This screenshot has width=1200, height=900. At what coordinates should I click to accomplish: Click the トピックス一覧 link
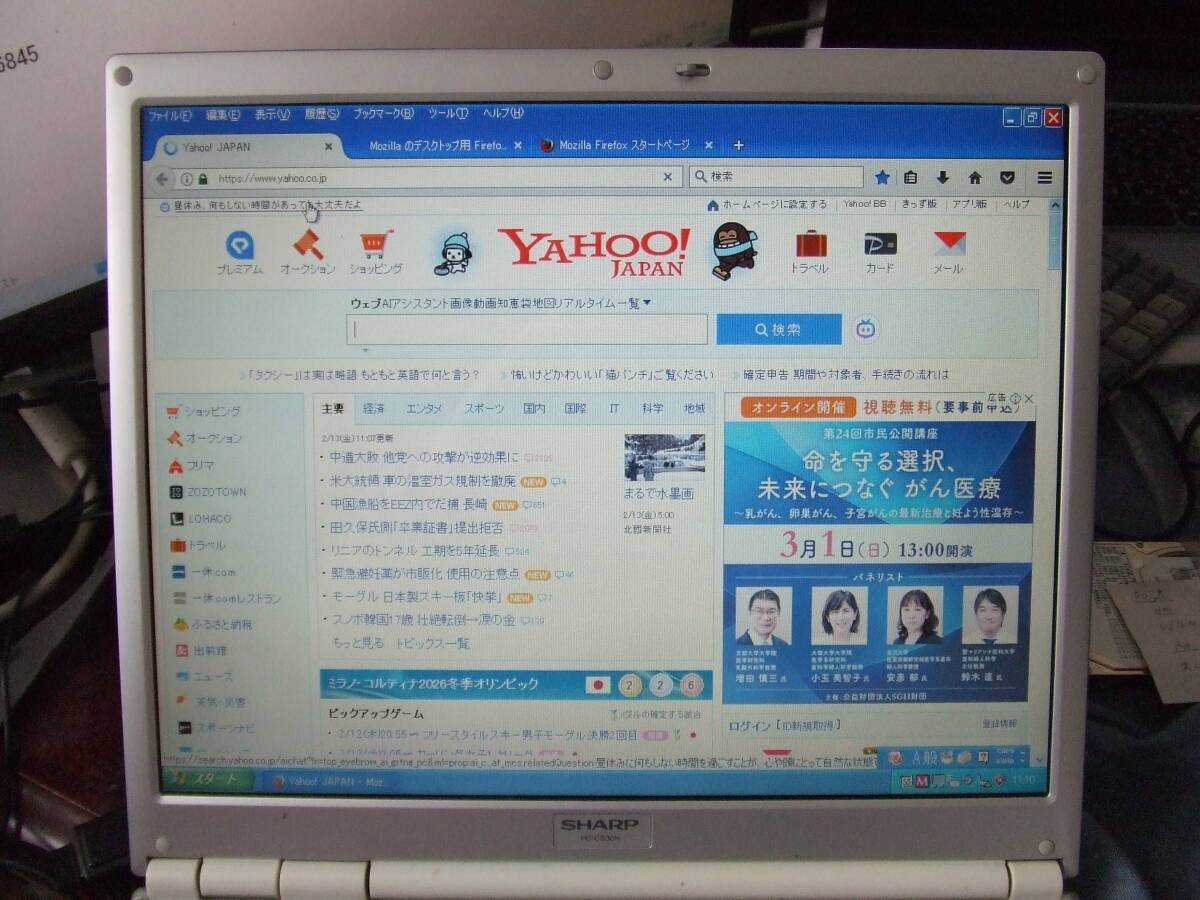tap(432, 643)
